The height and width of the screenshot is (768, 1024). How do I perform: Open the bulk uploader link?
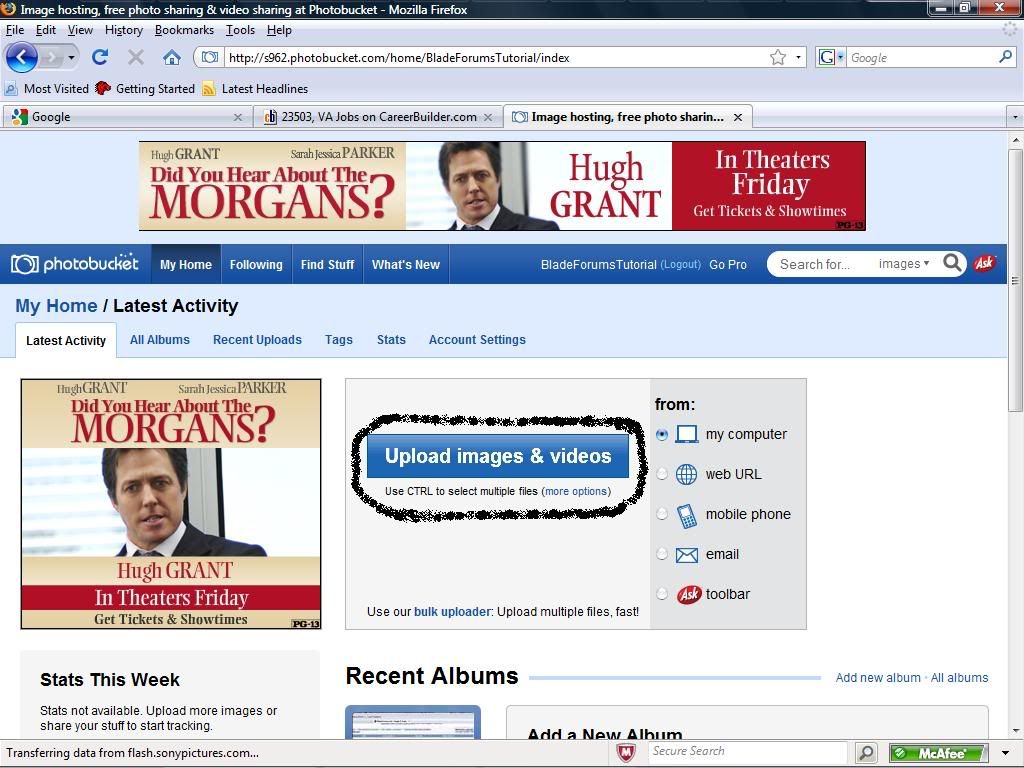[x=452, y=612]
